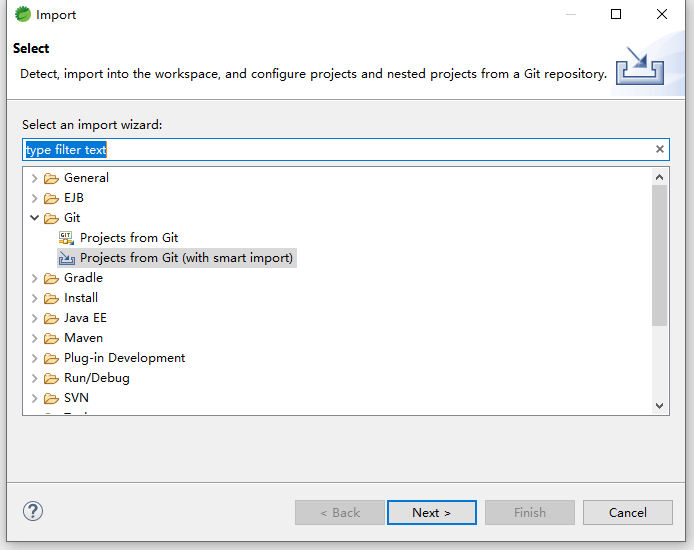Click the General folder icon
The height and width of the screenshot is (550, 694).
pos(51,178)
